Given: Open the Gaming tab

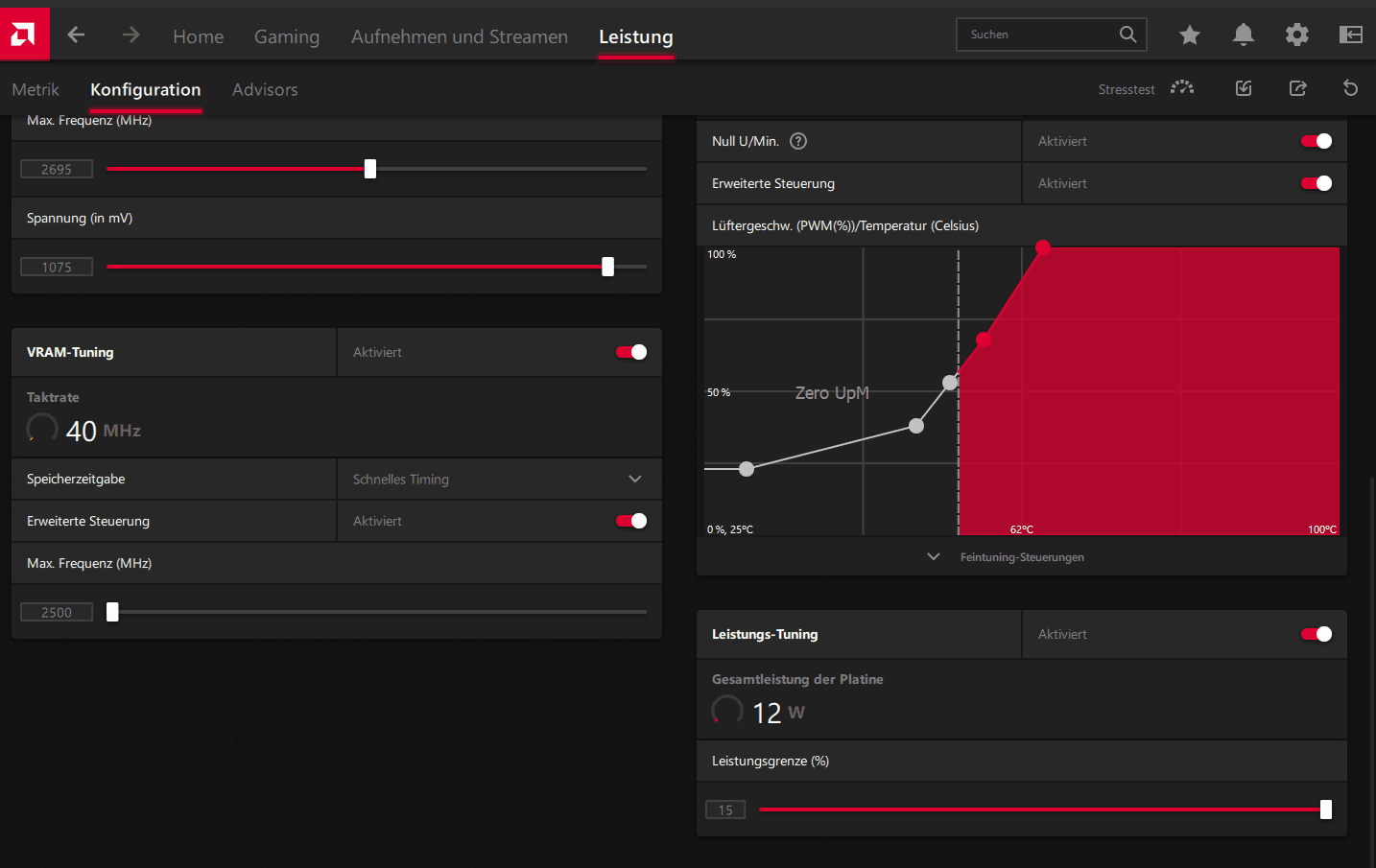Looking at the screenshot, I should (x=287, y=36).
